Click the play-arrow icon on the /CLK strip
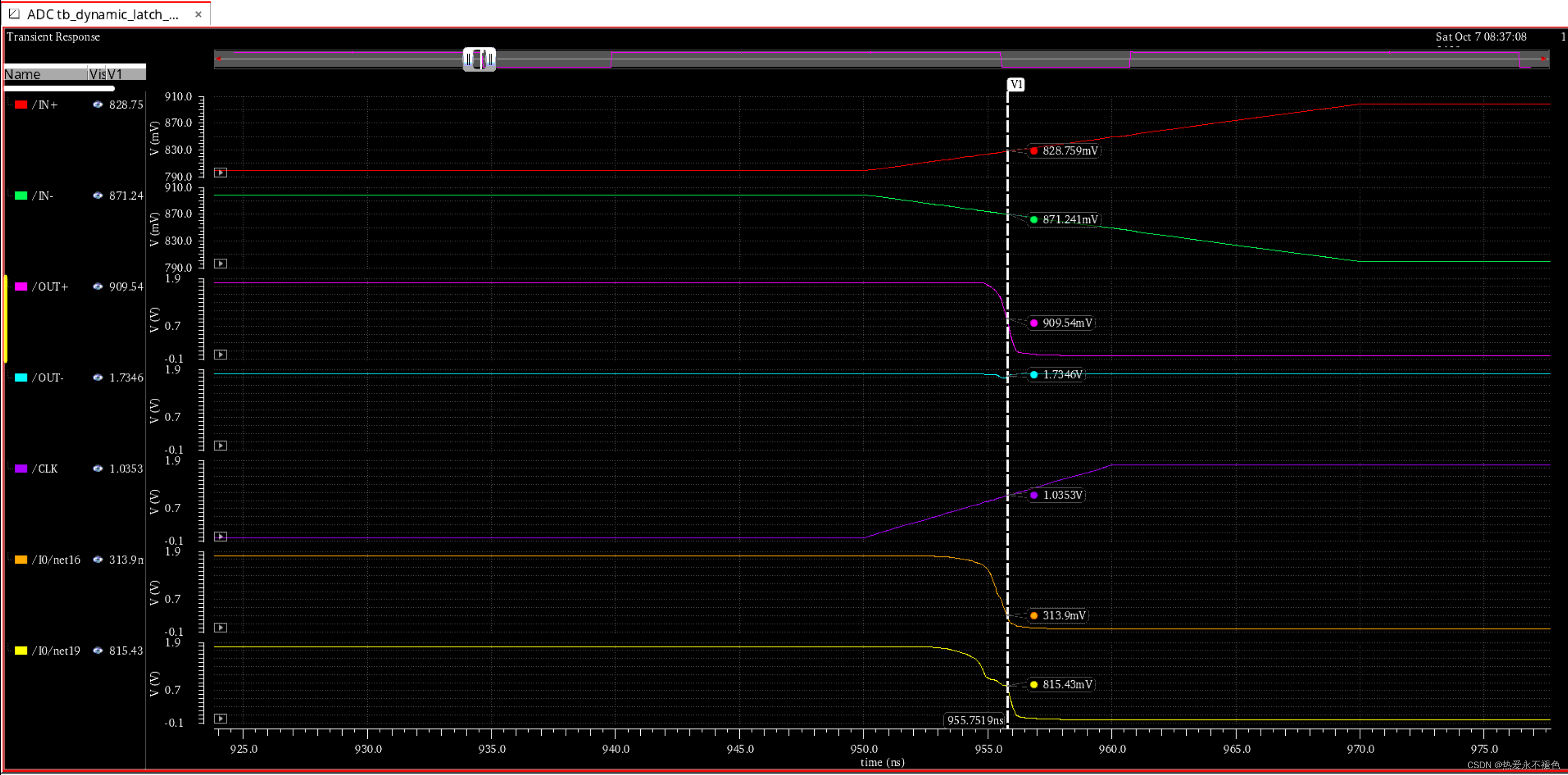This screenshot has width=1568, height=775. coord(221,536)
